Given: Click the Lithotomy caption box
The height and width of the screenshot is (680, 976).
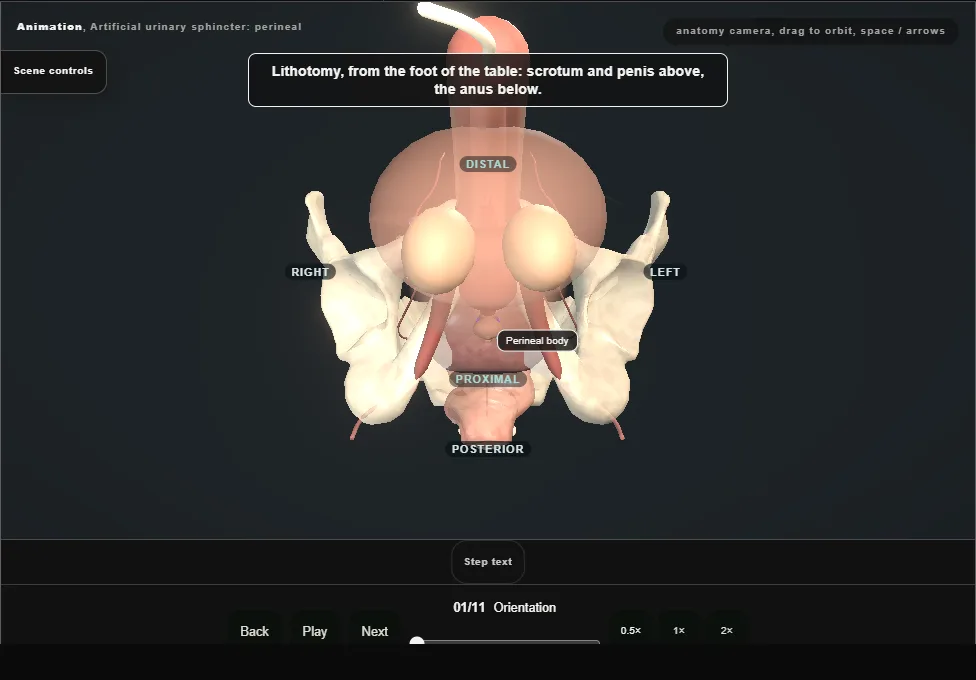Looking at the screenshot, I should click(x=488, y=80).
